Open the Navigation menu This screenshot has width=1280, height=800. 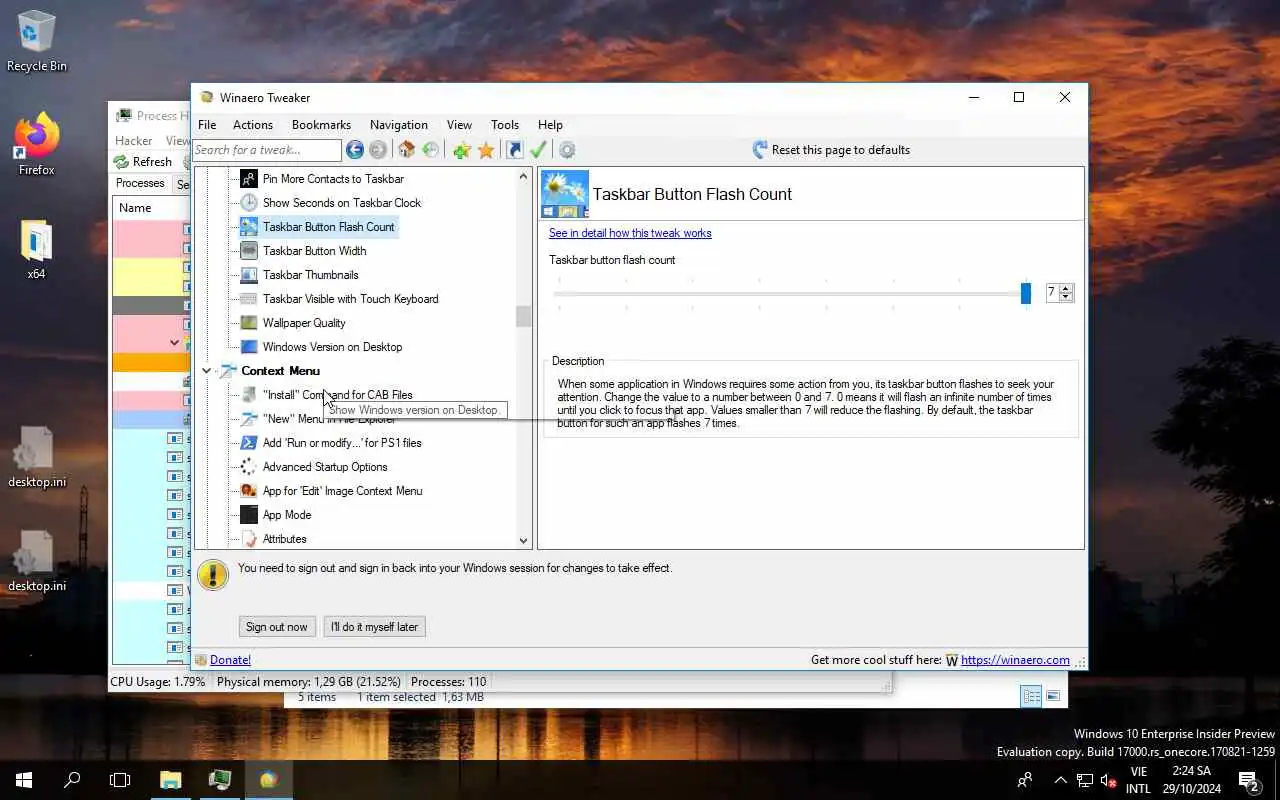pyautogui.click(x=399, y=125)
